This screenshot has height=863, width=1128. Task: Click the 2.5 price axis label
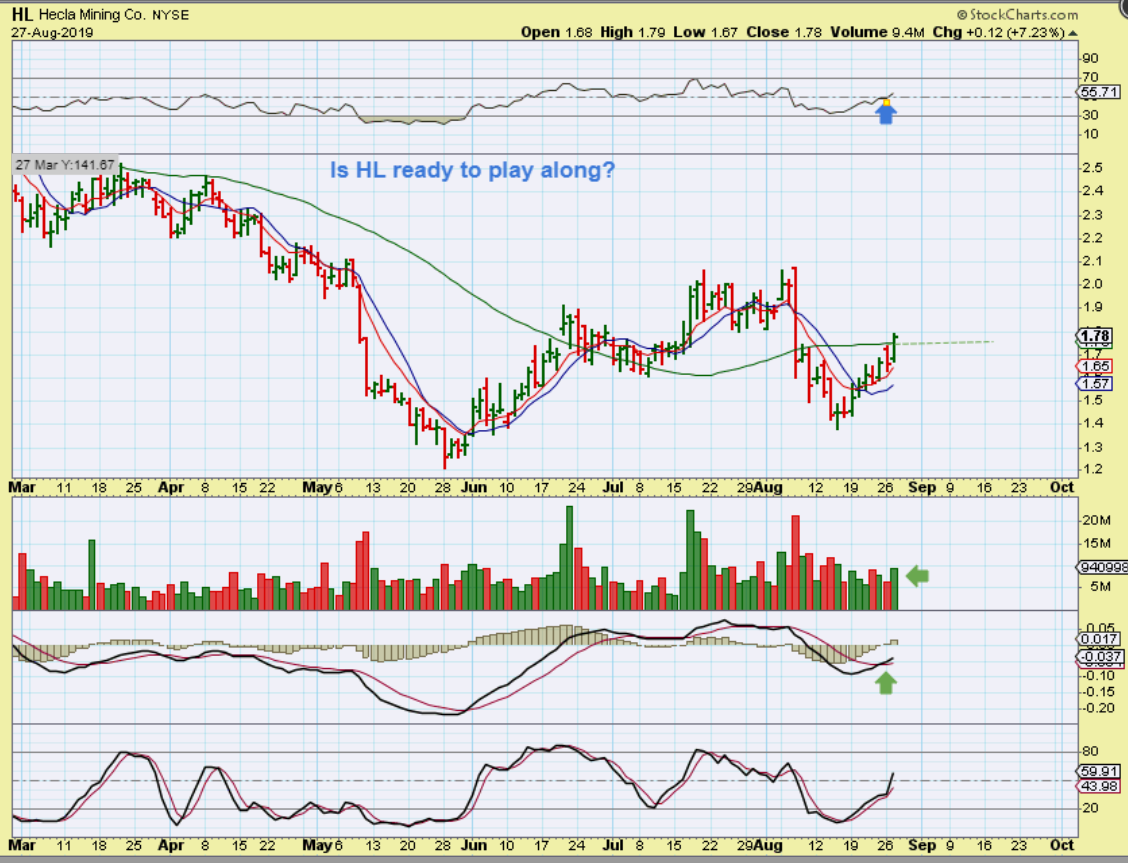point(1092,168)
